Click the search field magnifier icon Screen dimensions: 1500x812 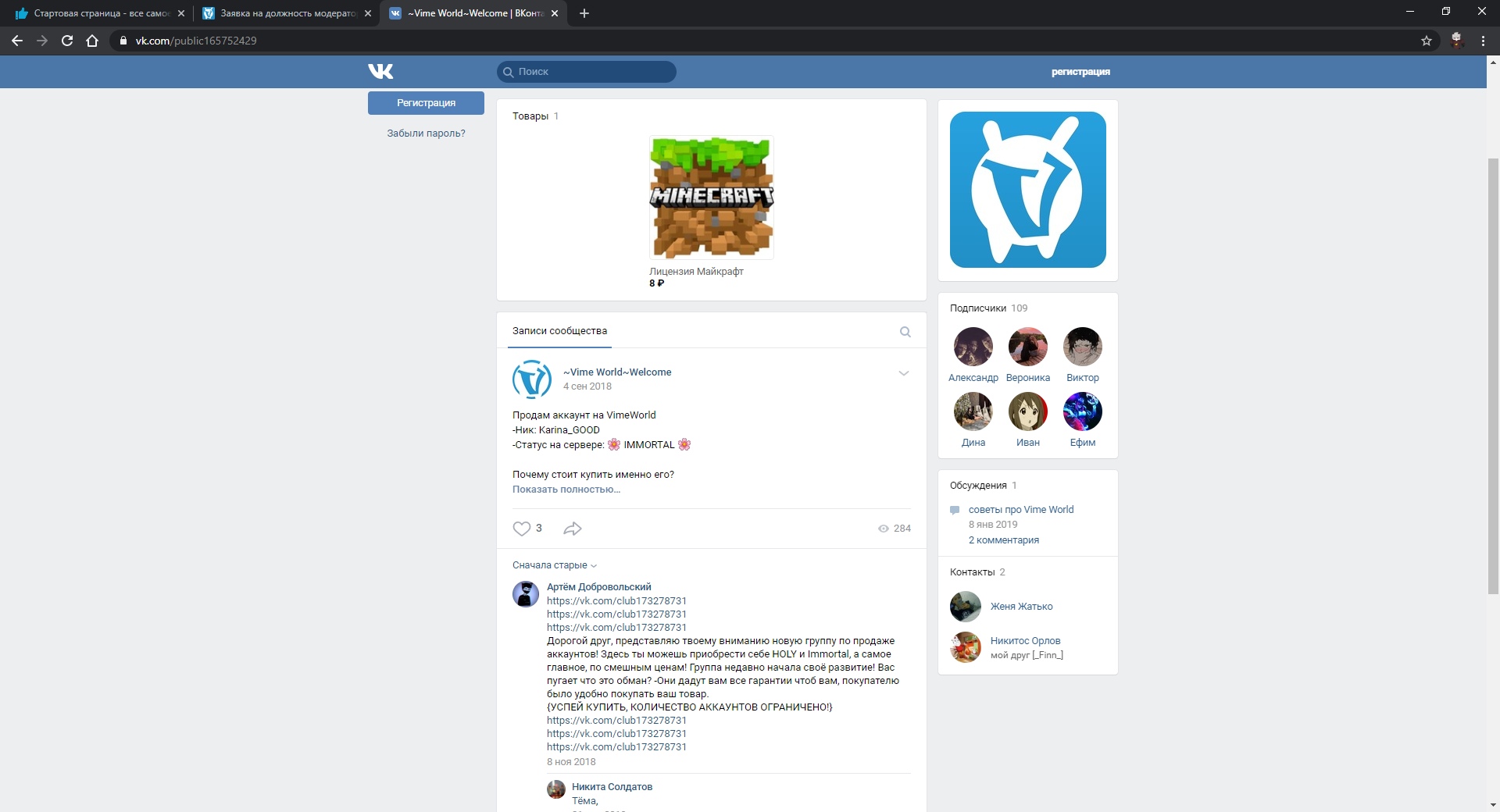click(508, 72)
